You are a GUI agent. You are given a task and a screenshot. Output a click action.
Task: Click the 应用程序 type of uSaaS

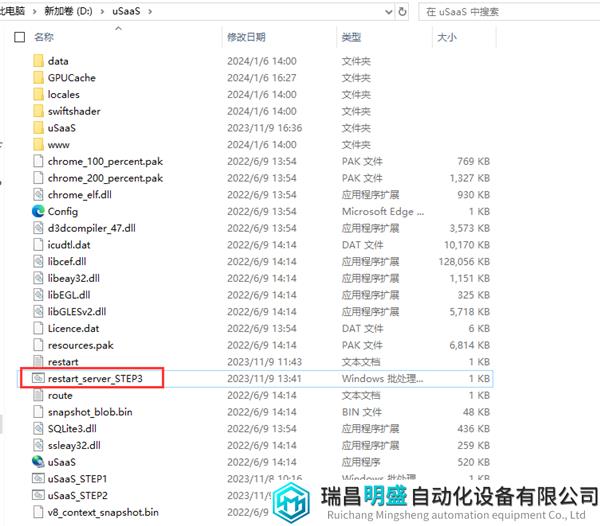coord(361,462)
